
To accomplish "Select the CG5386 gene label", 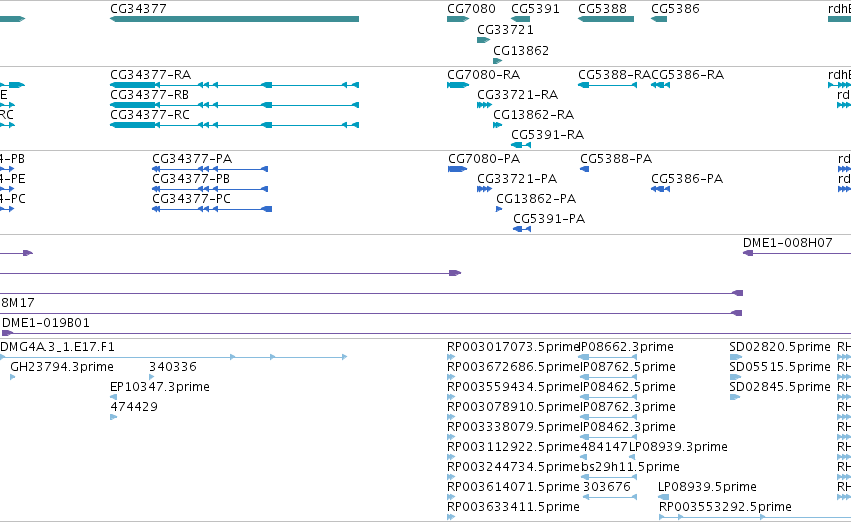I will pos(675,9).
